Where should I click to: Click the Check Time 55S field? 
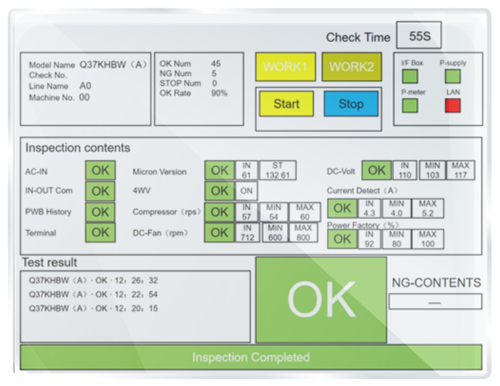(419, 35)
